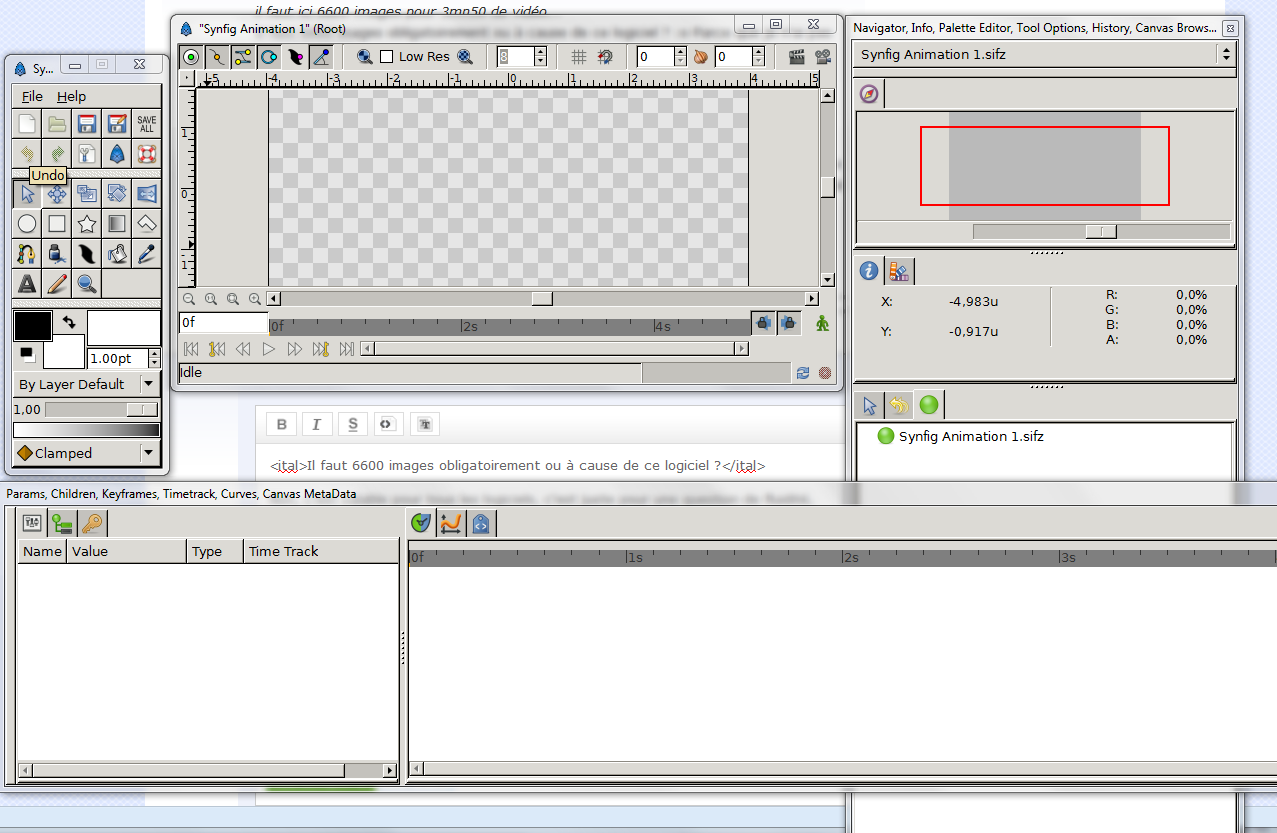Click the Open file folder icon
This screenshot has height=833, width=1277.
click(x=57, y=124)
